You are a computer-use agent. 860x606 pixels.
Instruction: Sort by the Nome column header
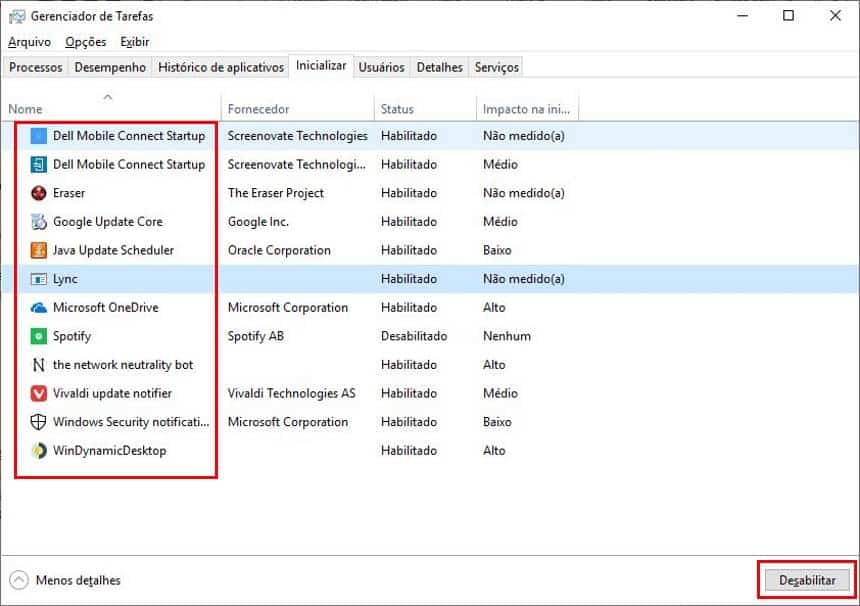coord(112,107)
